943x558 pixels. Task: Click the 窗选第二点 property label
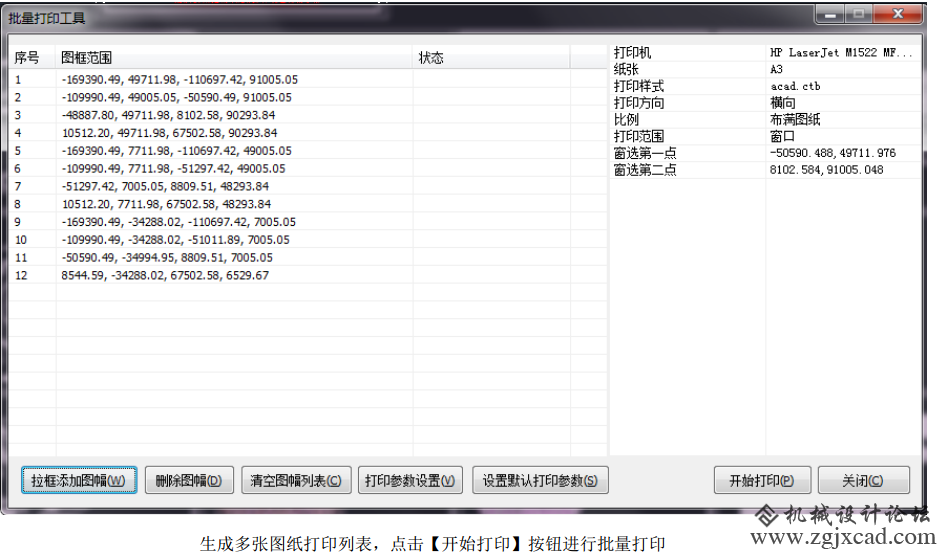click(x=645, y=170)
